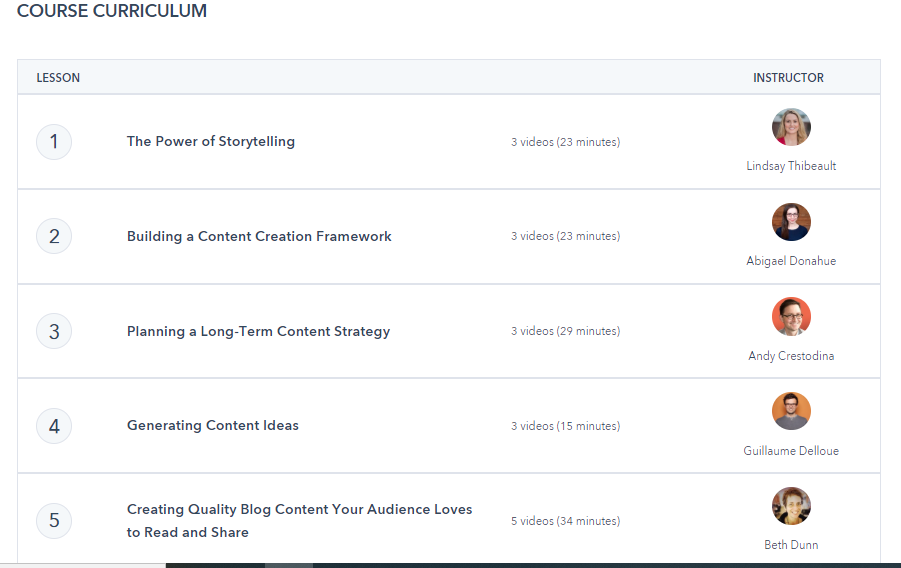The width and height of the screenshot is (901, 568).
Task: Click the Lindsay Thibeault instructor name
Action: [x=791, y=166]
